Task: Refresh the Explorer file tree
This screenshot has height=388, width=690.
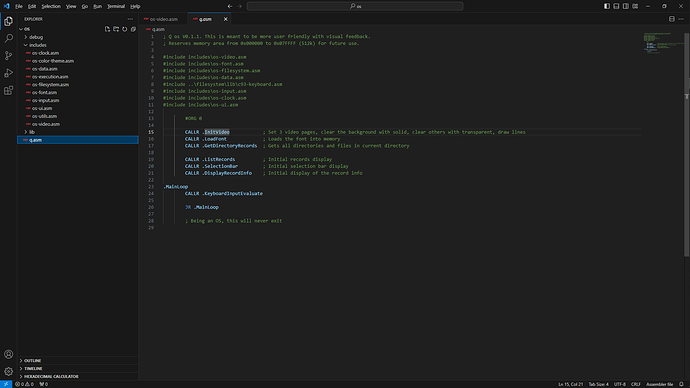Action: tap(125, 29)
